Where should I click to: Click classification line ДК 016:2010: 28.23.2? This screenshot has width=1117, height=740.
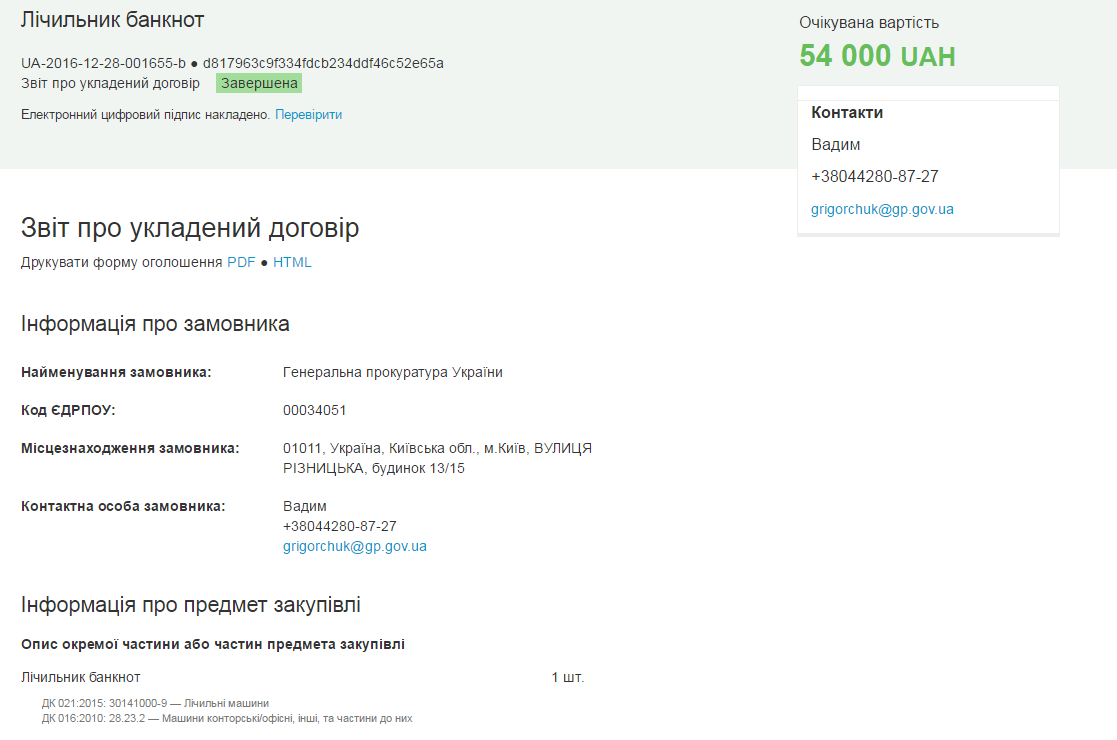(x=227, y=719)
